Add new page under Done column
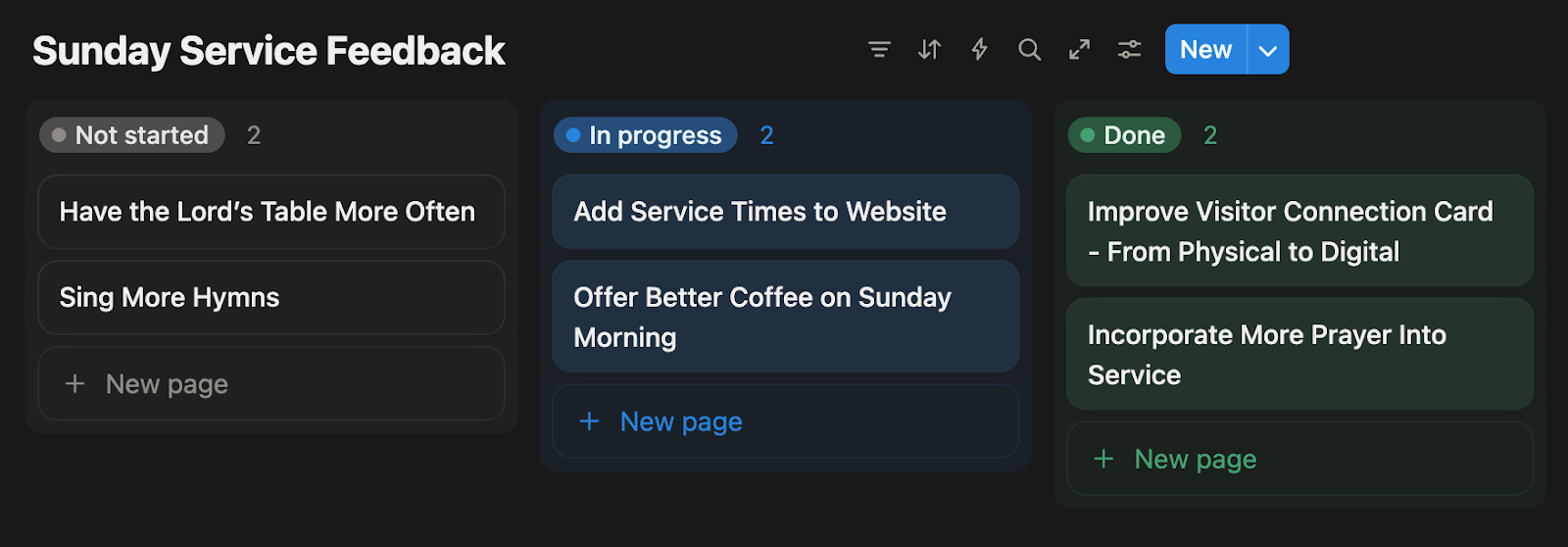1568x547 pixels. (1299, 459)
